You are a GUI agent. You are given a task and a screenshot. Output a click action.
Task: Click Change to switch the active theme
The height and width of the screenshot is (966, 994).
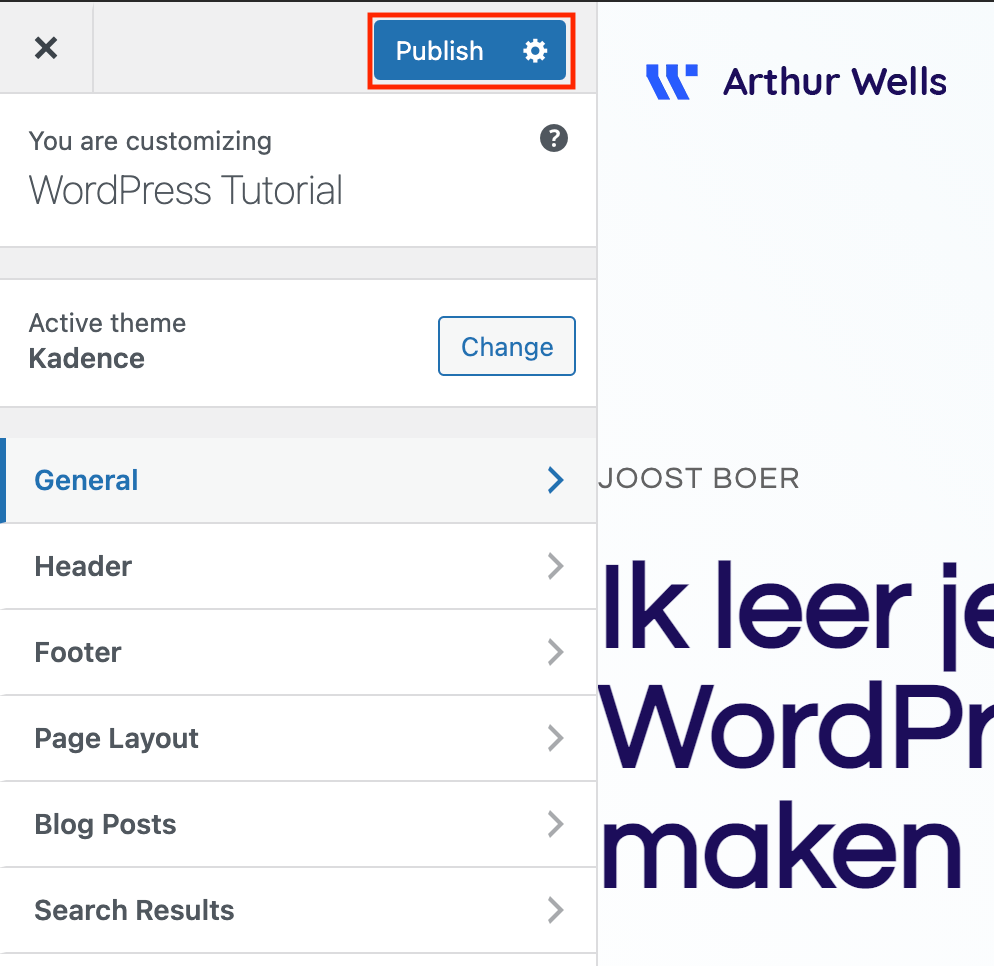click(506, 346)
